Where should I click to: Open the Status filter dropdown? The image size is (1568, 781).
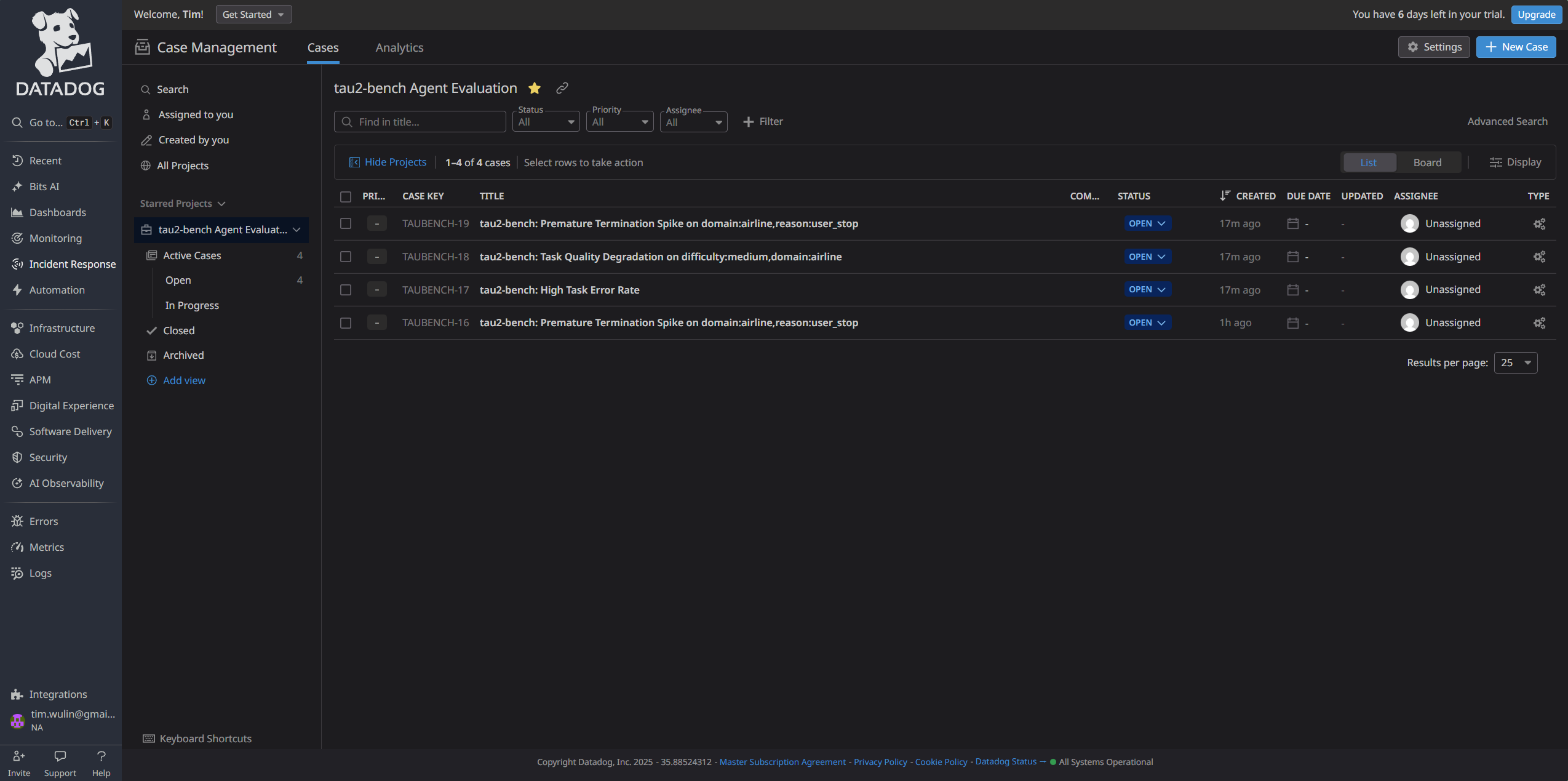pos(546,122)
